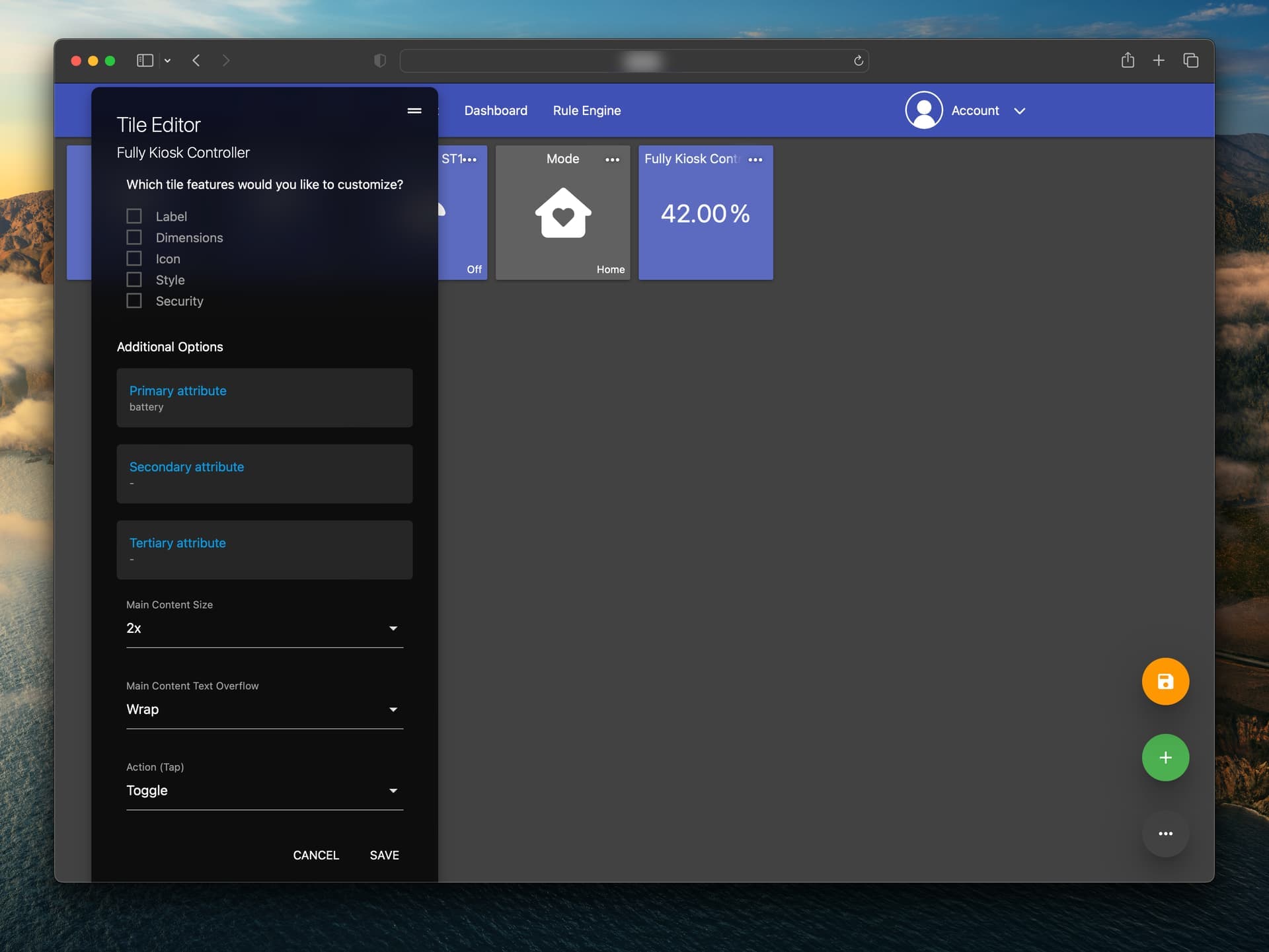Enable the Label checkbox
The width and height of the screenshot is (1269, 952).
134,216
